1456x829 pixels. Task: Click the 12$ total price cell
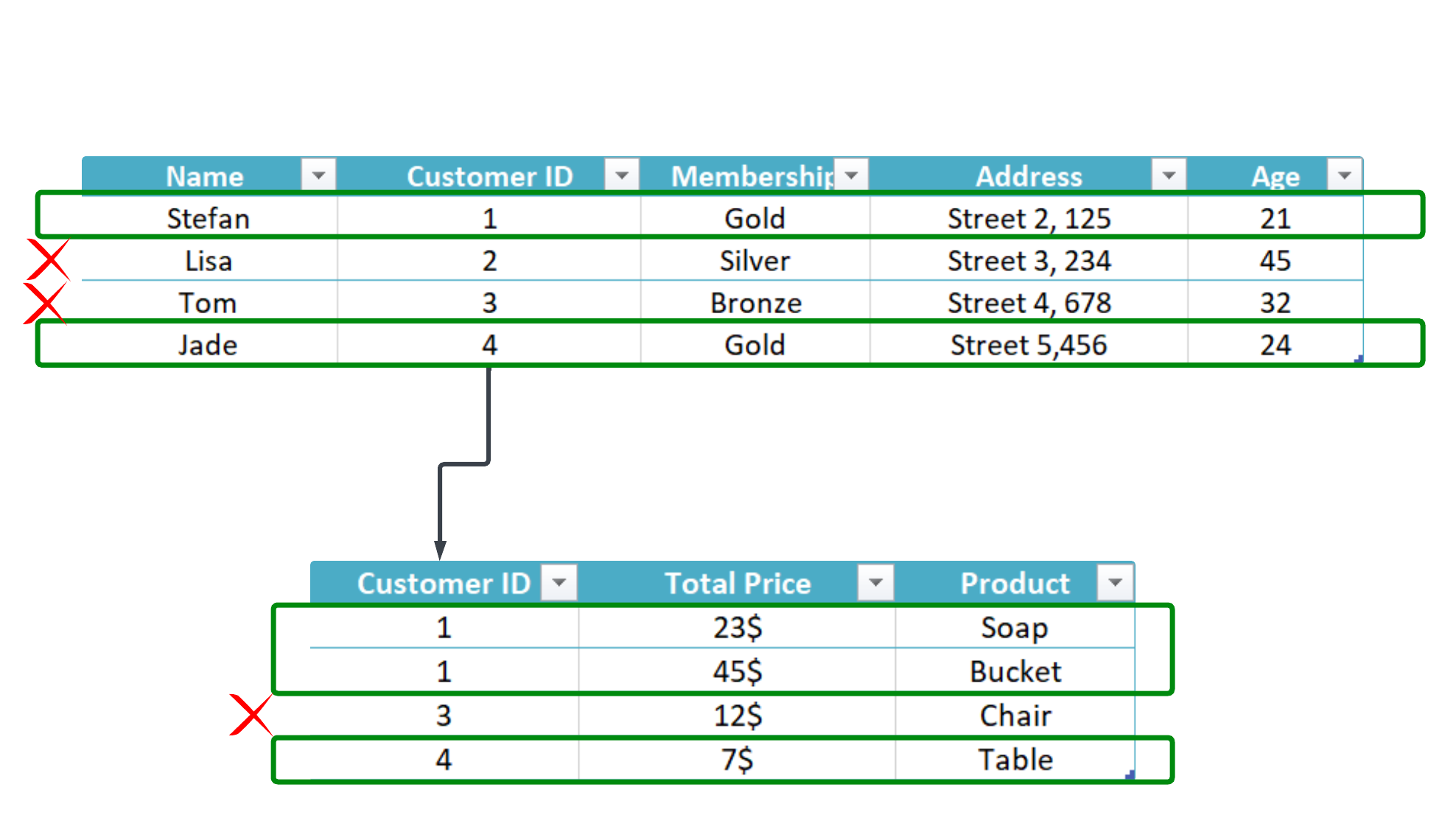(738, 716)
